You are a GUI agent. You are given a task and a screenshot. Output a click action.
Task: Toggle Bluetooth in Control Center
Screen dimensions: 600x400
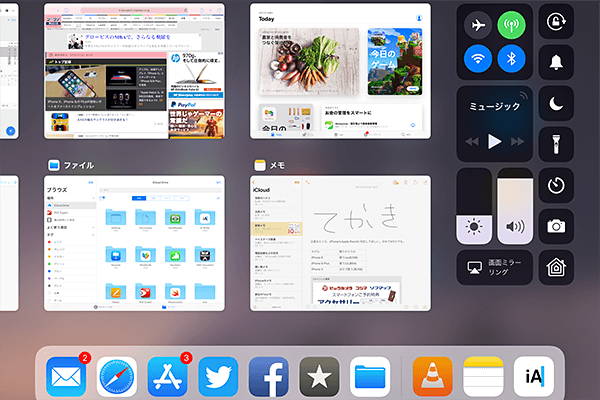[x=511, y=59]
